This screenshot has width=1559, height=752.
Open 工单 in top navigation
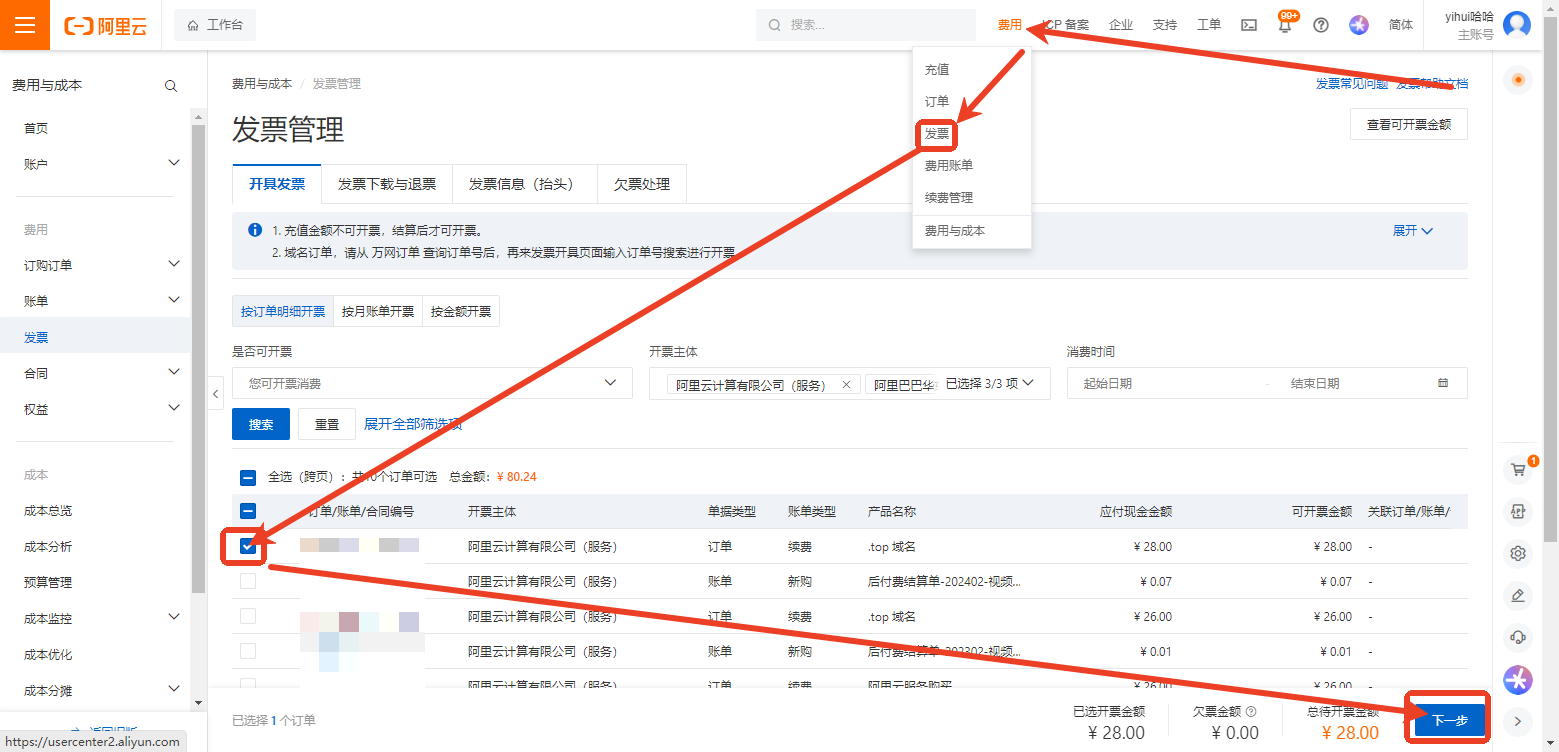[1209, 25]
